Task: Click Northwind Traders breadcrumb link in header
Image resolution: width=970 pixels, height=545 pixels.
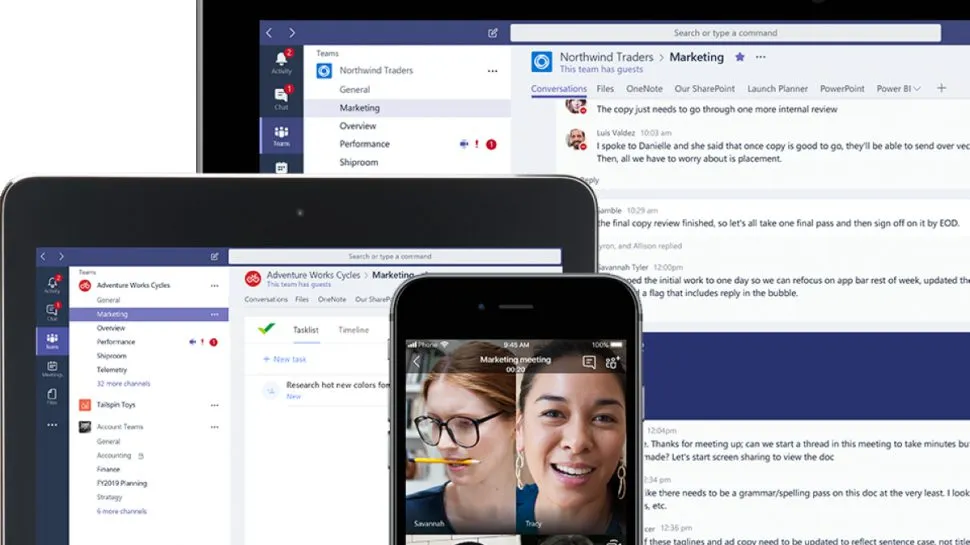Action: point(606,57)
